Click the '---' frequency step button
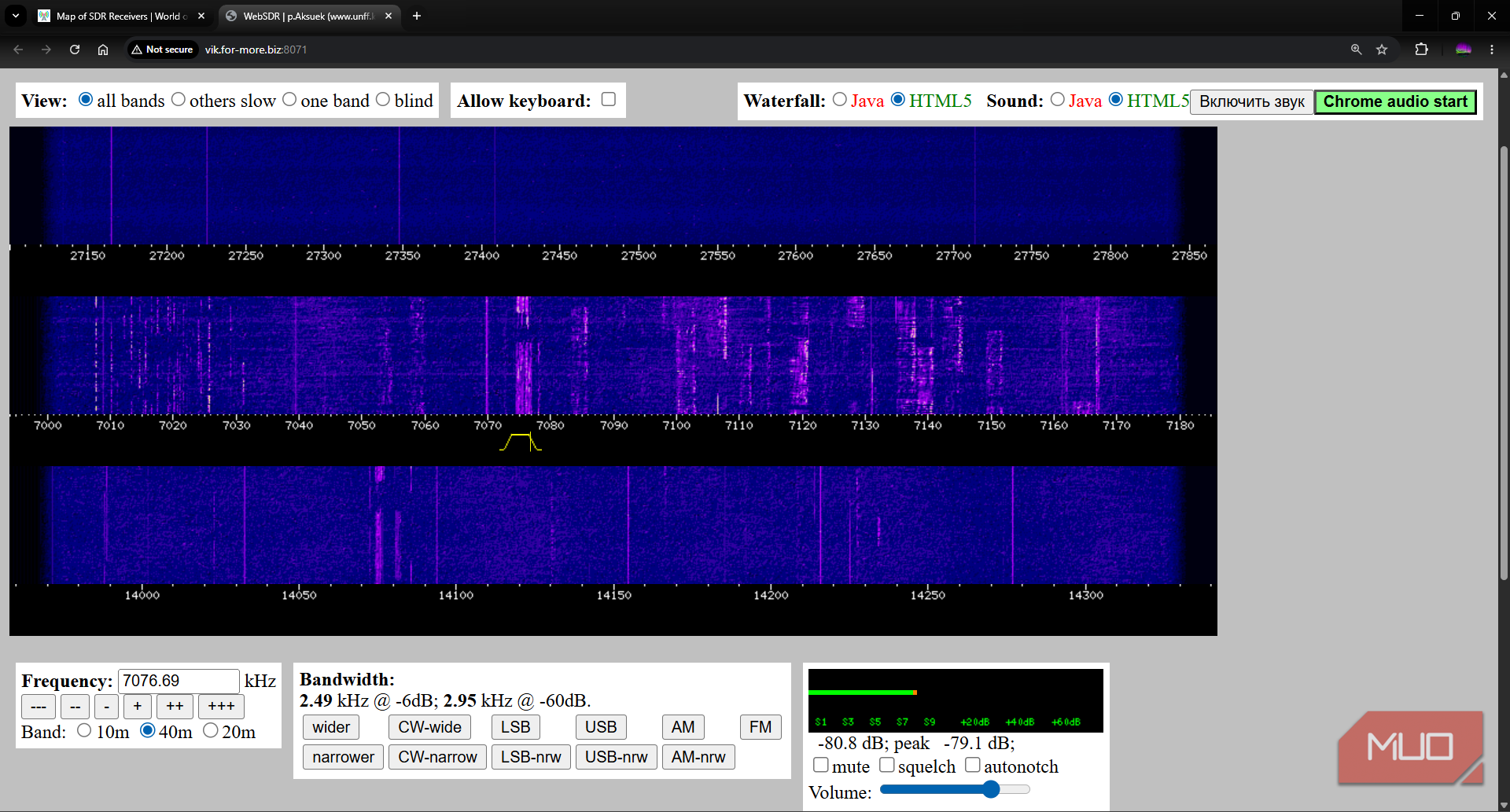The height and width of the screenshot is (812, 1510). (39, 707)
